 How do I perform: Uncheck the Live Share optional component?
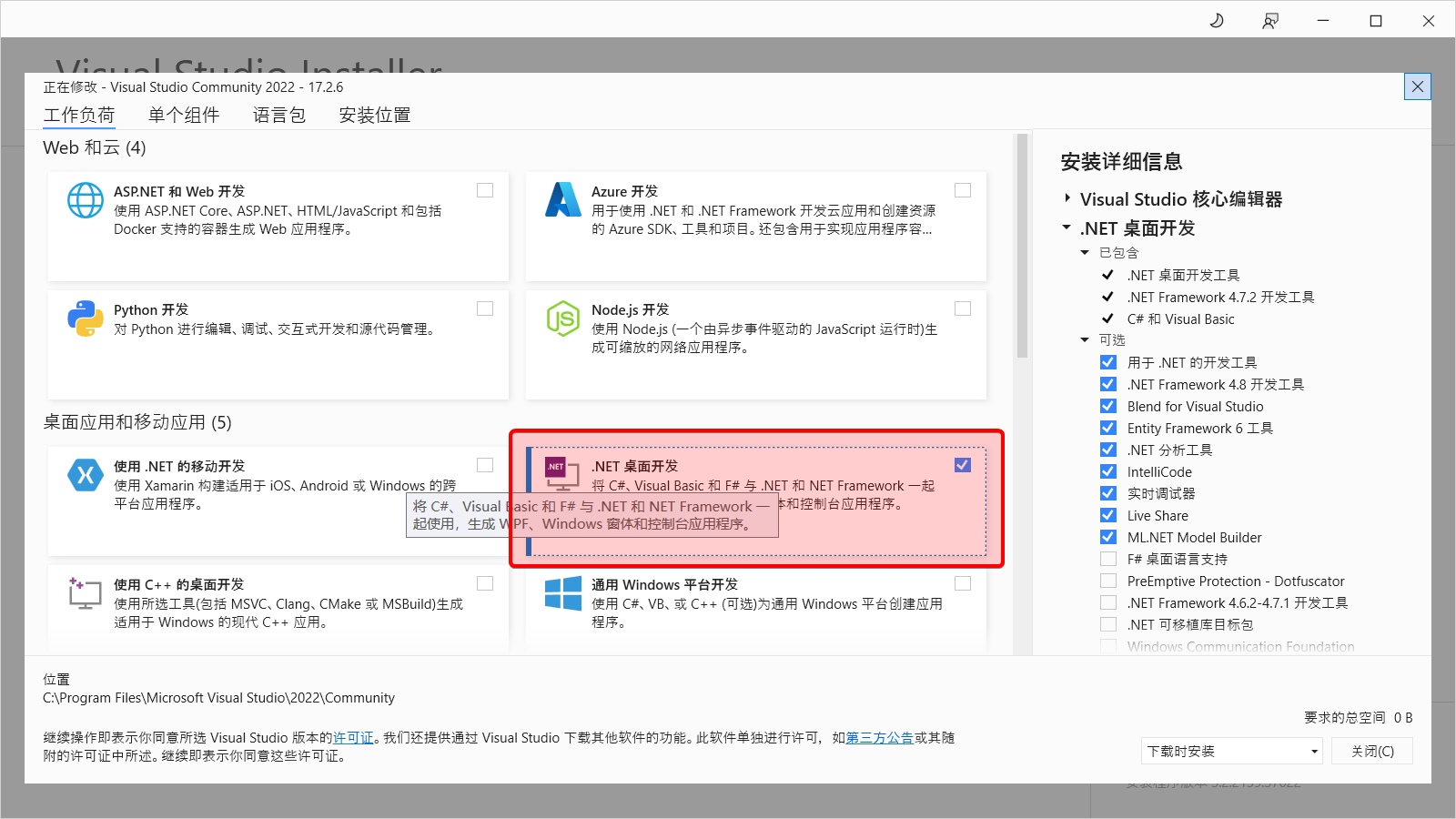point(1108,515)
